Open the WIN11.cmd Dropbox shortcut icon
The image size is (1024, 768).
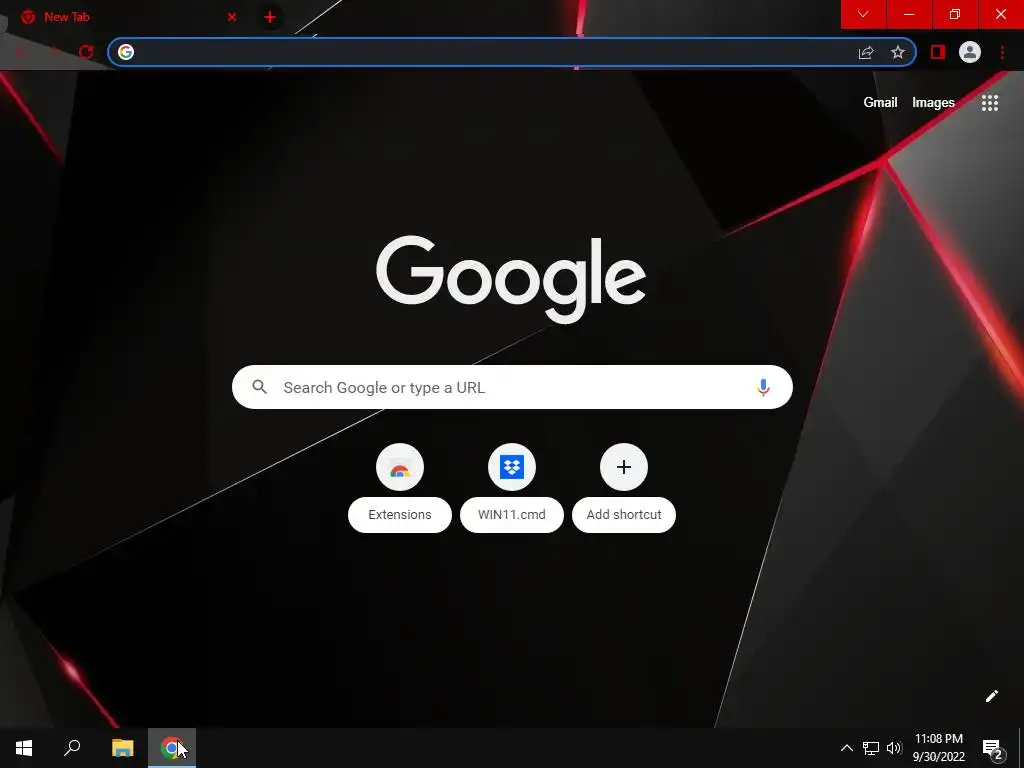[512, 467]
